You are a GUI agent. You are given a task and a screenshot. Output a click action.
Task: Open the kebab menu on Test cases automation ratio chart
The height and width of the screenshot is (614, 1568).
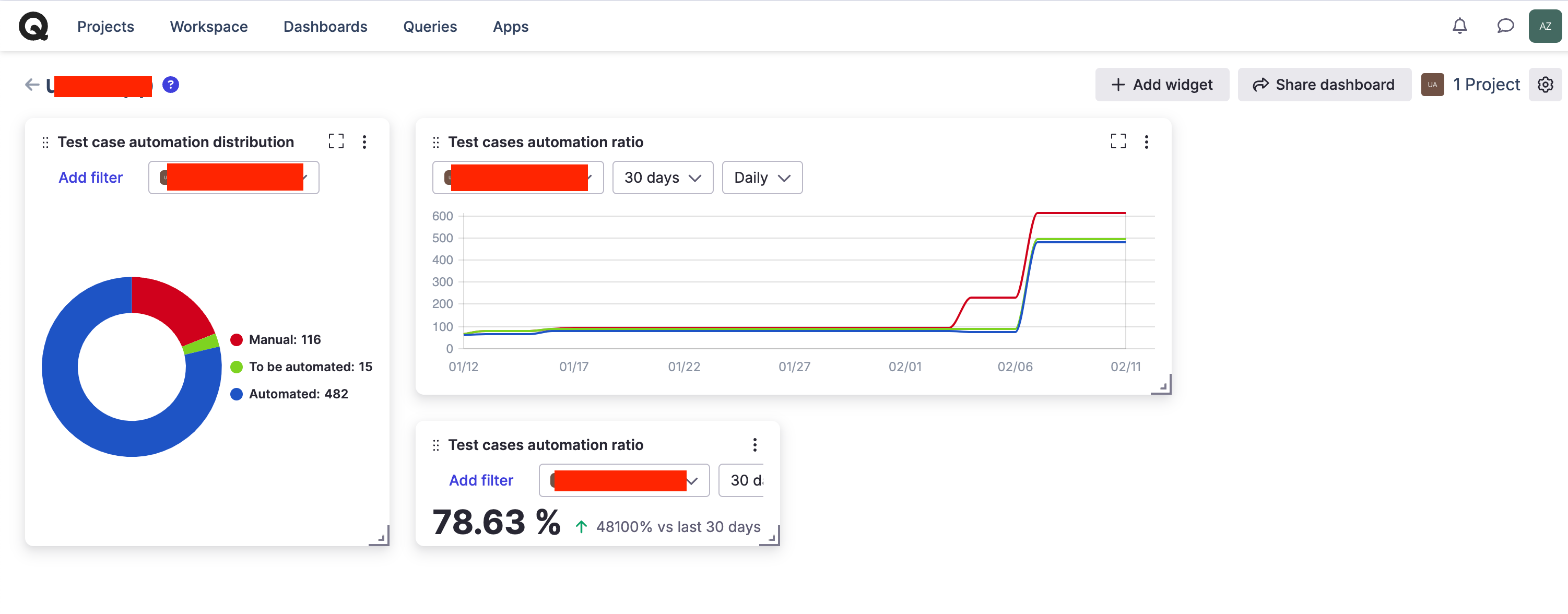click(1147, 142)
